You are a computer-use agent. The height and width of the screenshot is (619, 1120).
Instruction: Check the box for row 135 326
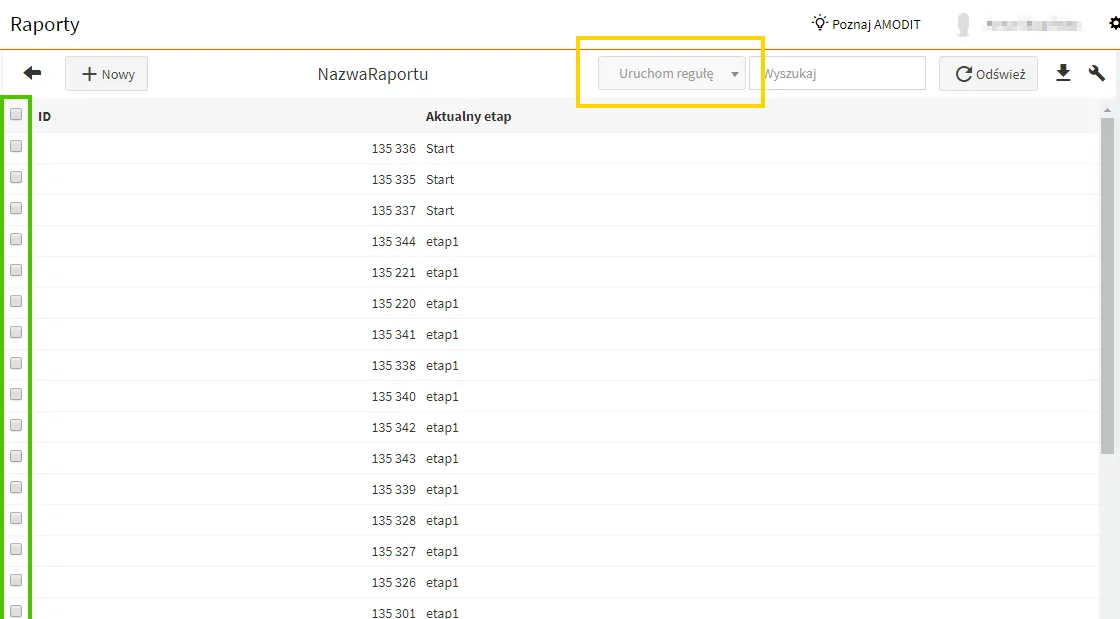coord(16,580)
